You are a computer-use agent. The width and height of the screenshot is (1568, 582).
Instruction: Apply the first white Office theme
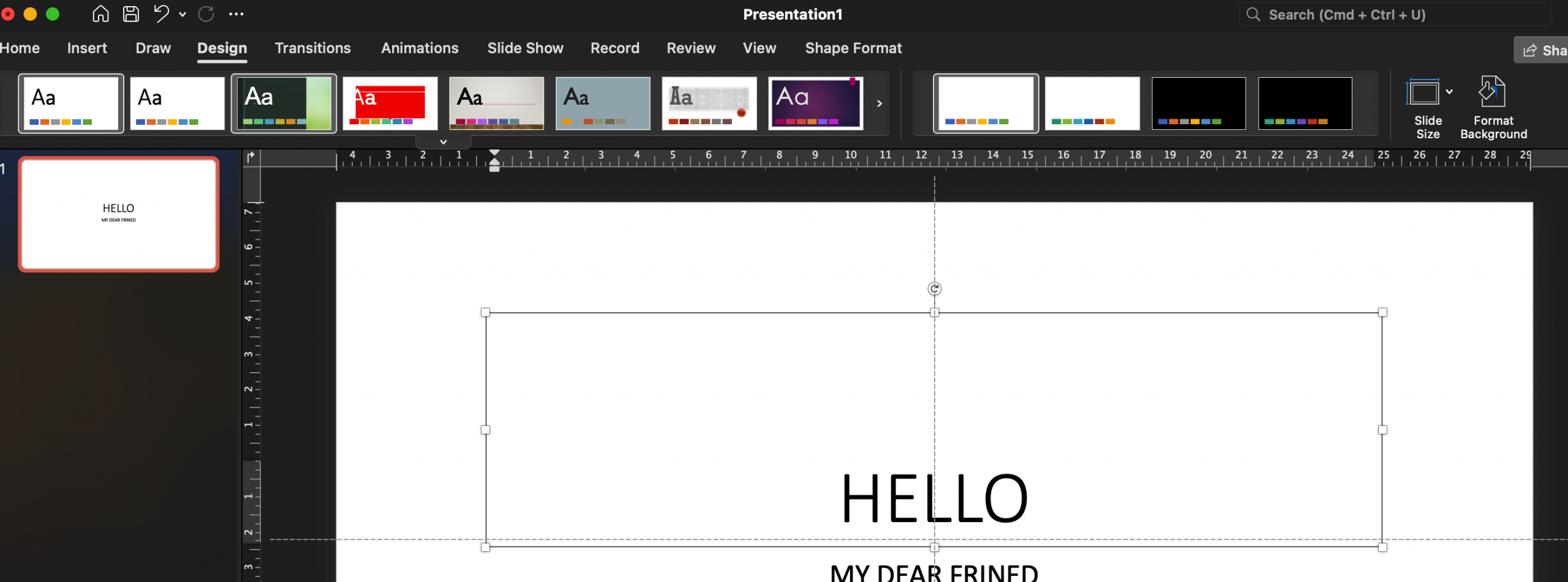71,103
